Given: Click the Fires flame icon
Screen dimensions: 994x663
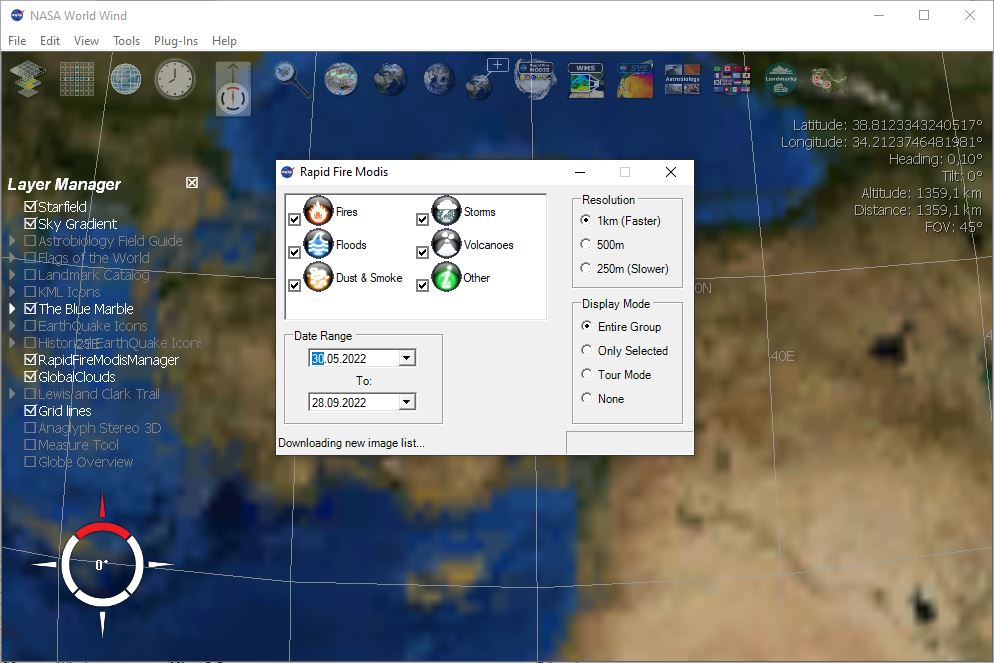Looking at the screenshot, I should (x=318, y=211).
